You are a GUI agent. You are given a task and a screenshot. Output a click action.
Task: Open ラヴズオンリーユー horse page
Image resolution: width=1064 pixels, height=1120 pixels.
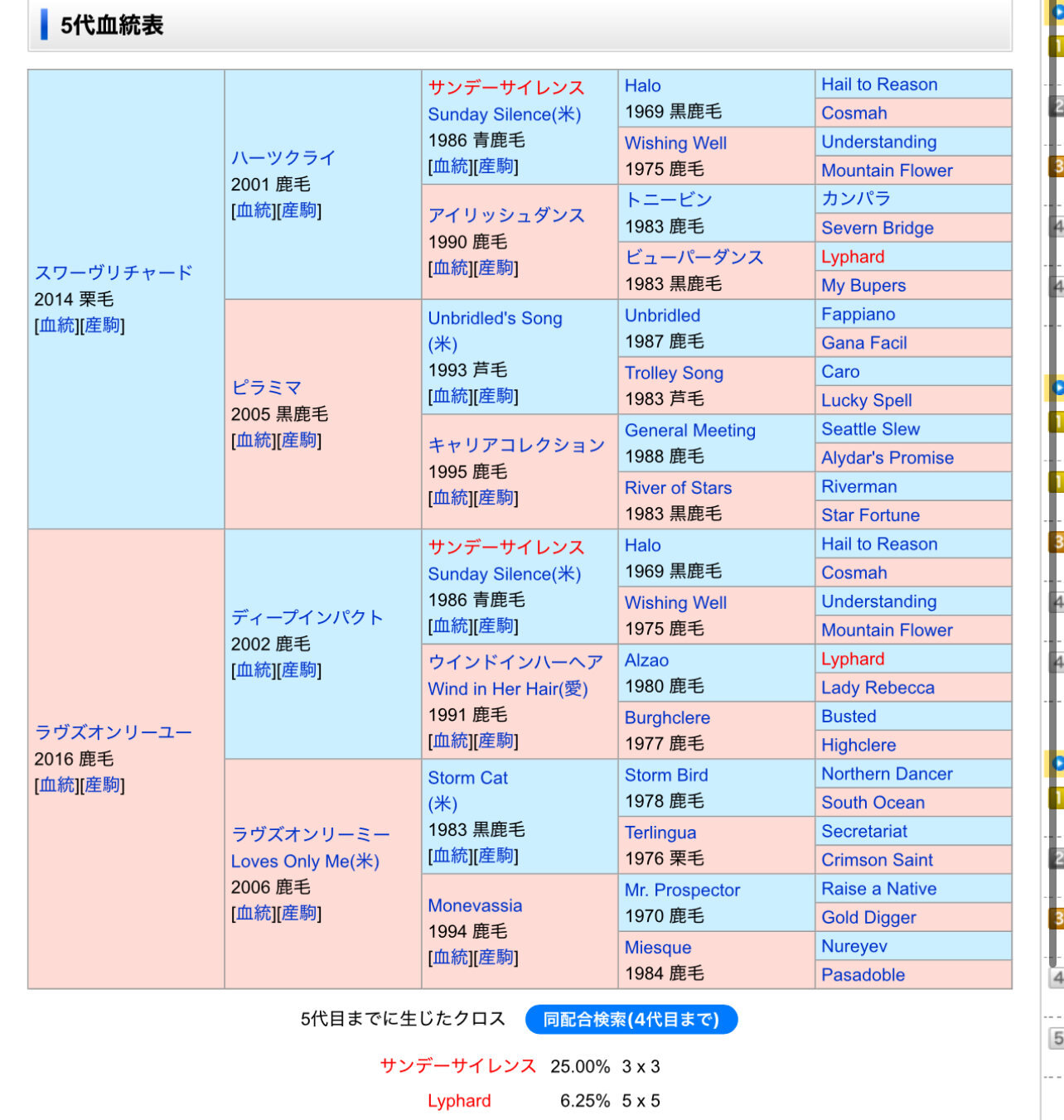[x=114, y=732]
